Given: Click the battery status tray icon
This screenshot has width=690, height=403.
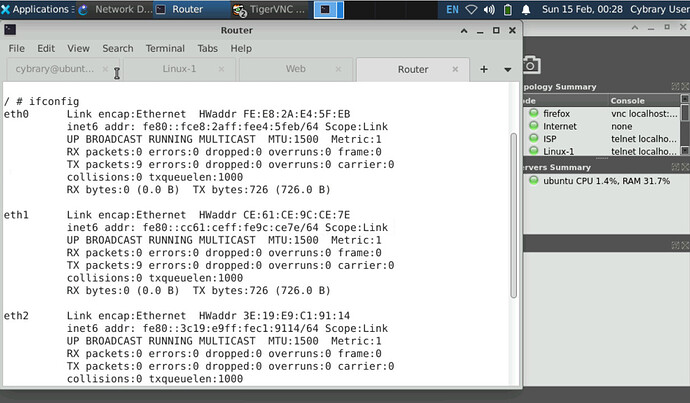Looking at the screenshot, I should pos(507,9).
